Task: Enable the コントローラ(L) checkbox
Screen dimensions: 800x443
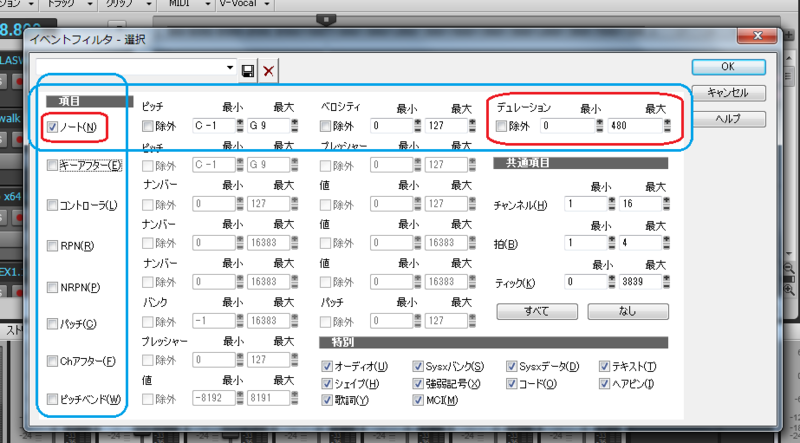Action: pyautogui.click(x=52, y=205)
